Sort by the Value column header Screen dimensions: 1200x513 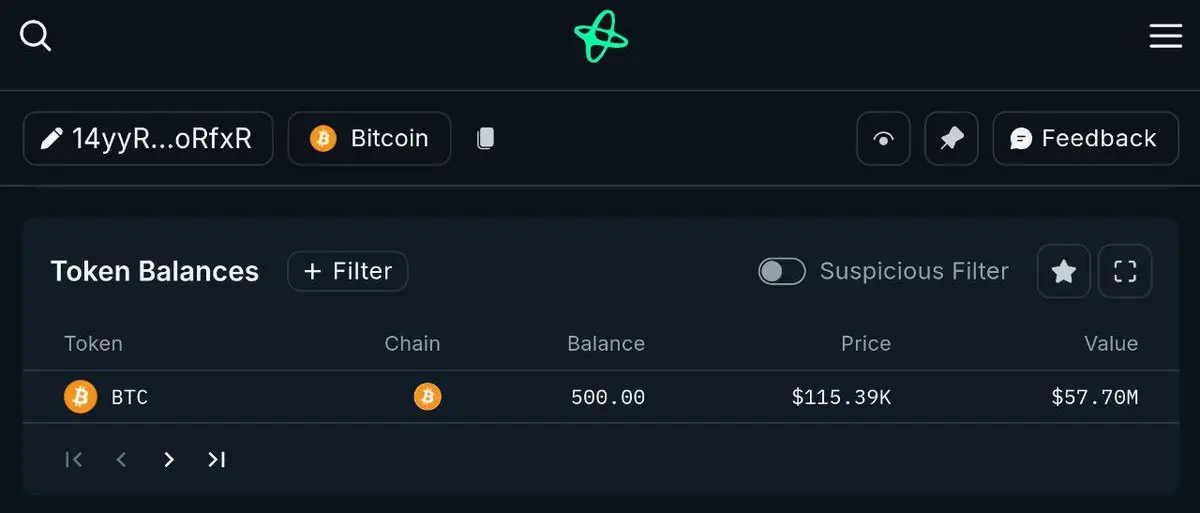(x=1111, y=344)
